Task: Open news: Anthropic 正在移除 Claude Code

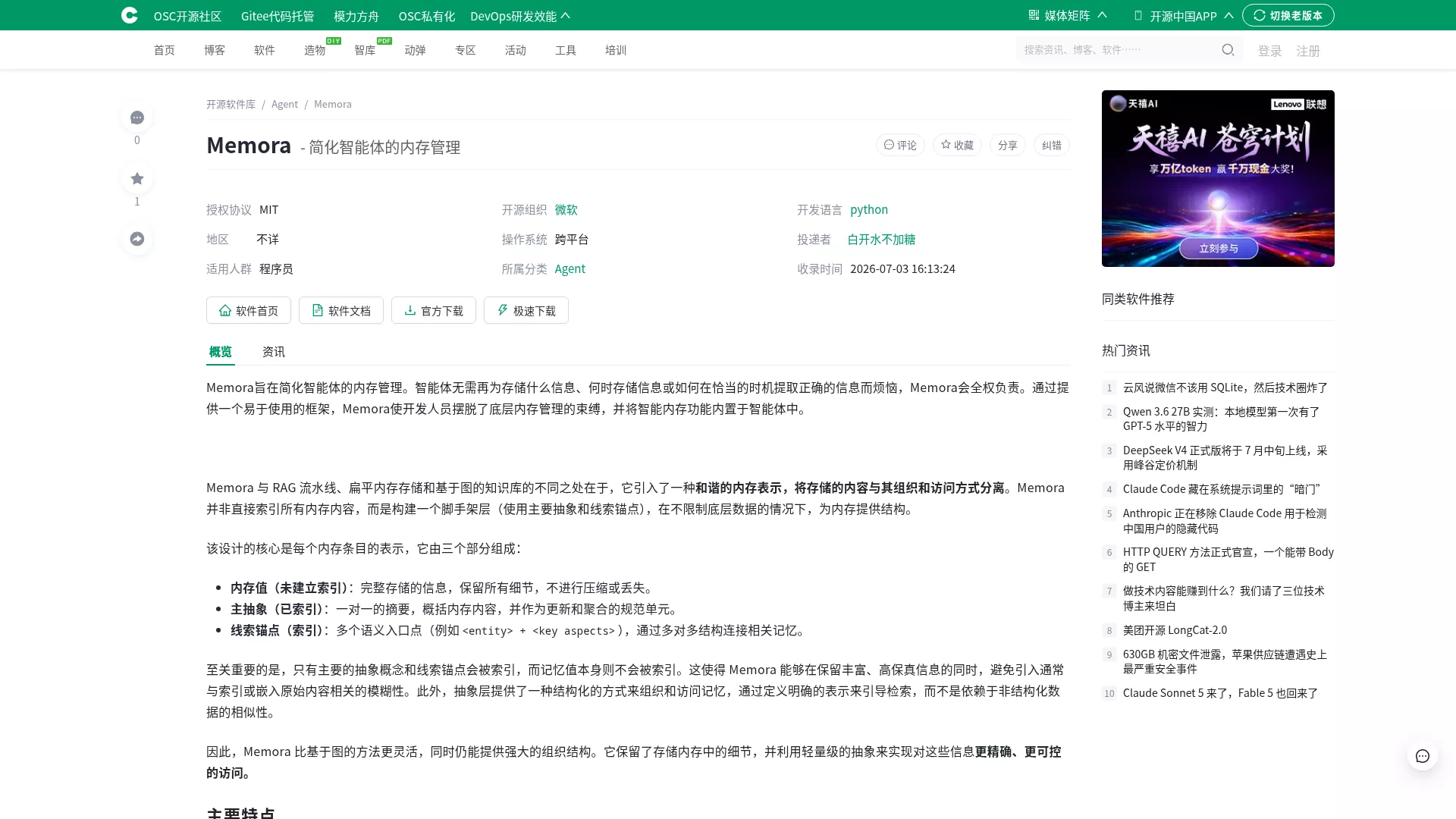Action: [1225, 520]
